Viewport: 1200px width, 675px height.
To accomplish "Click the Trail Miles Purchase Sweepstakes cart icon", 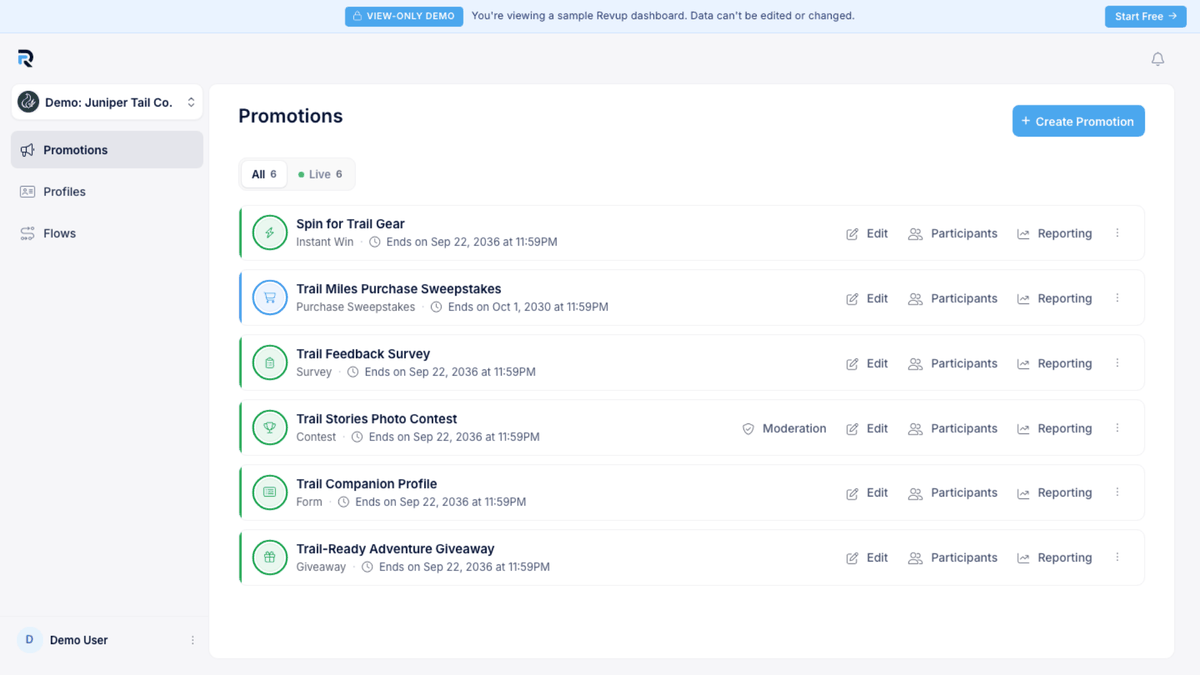I will (270, 298).
